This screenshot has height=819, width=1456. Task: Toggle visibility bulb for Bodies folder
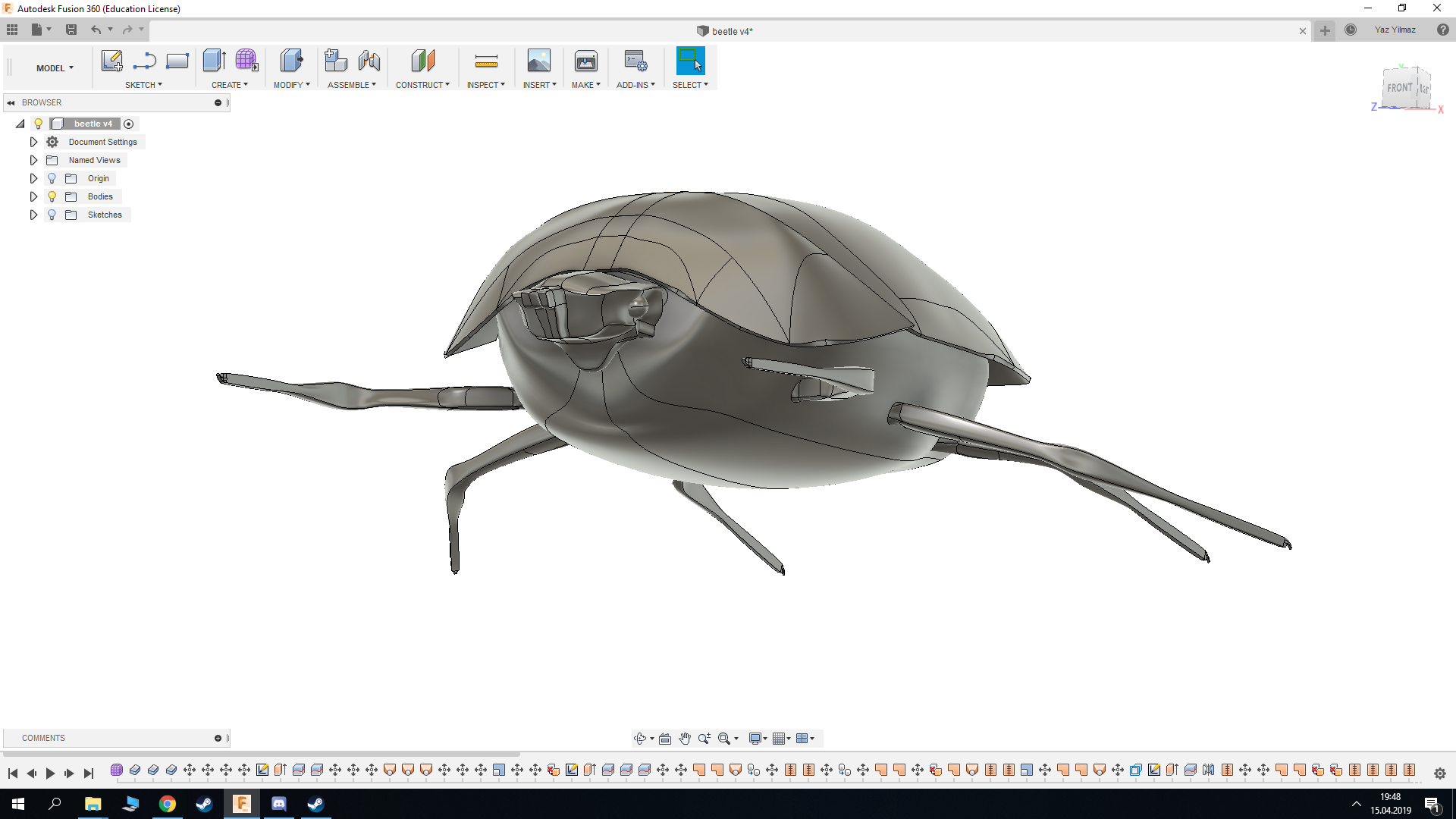click(x=52, y=196)
